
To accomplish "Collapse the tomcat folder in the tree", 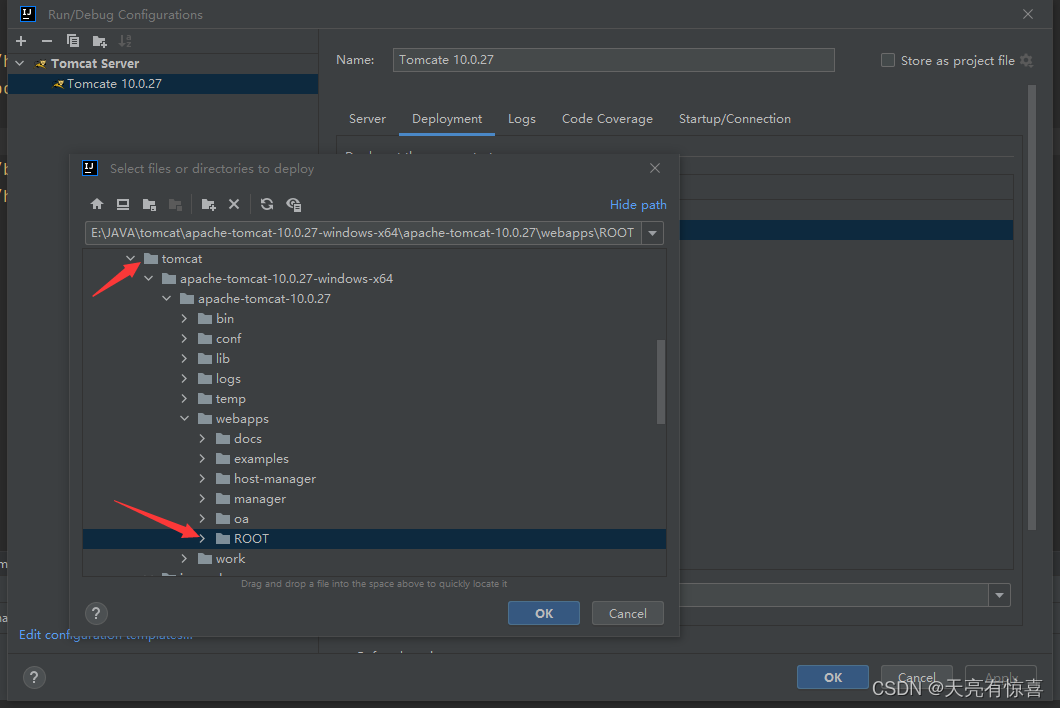I will tap(130, 258).
